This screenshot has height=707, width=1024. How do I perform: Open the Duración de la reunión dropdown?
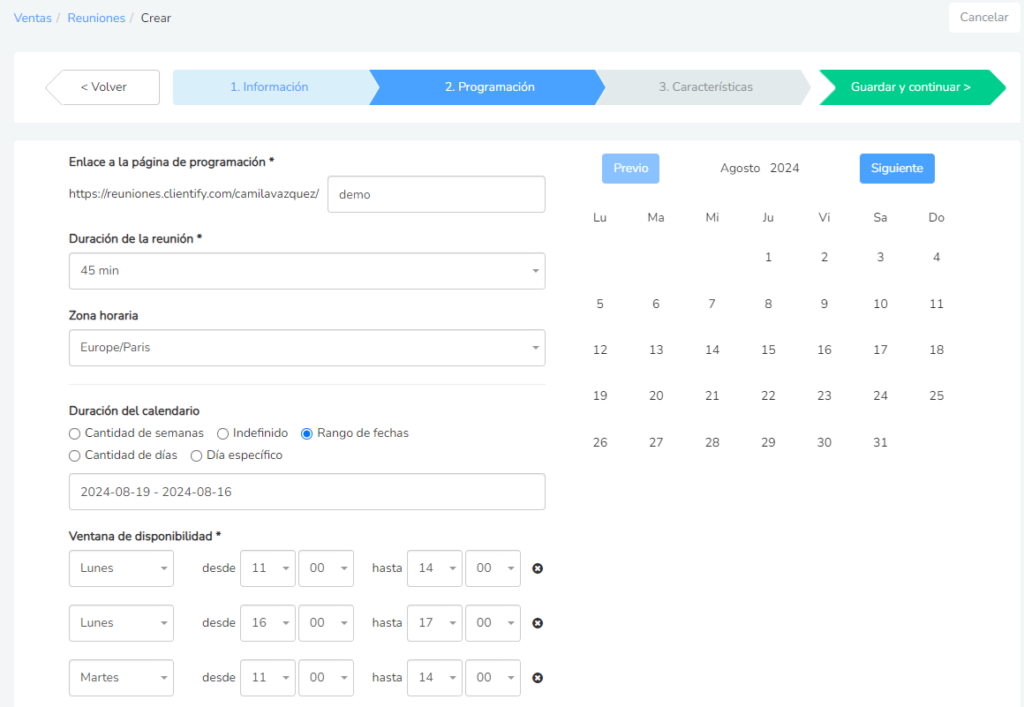[307, 271]
